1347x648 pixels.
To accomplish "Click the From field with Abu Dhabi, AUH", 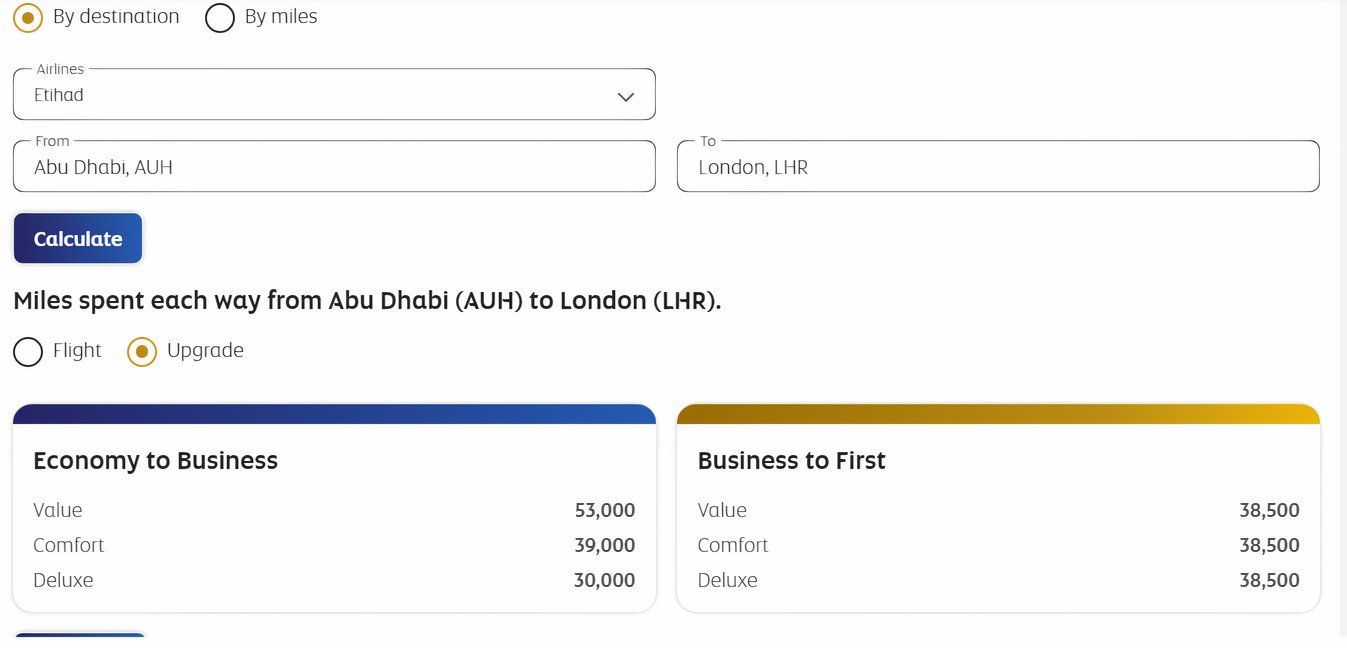I will [333, 167].
